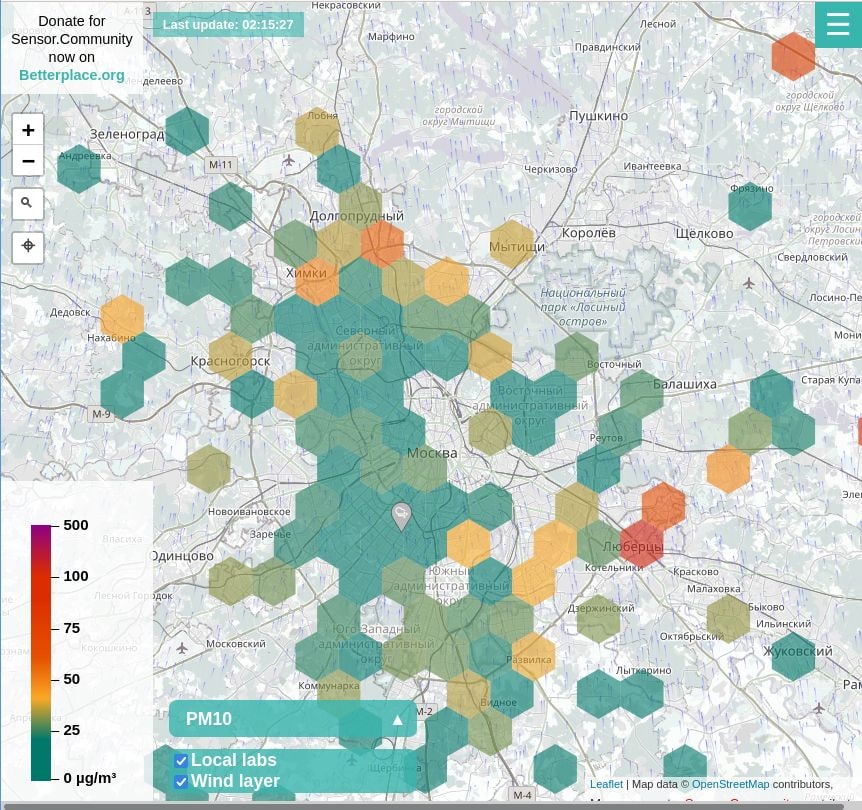Click the 100 mark on legend

[76, 576]
